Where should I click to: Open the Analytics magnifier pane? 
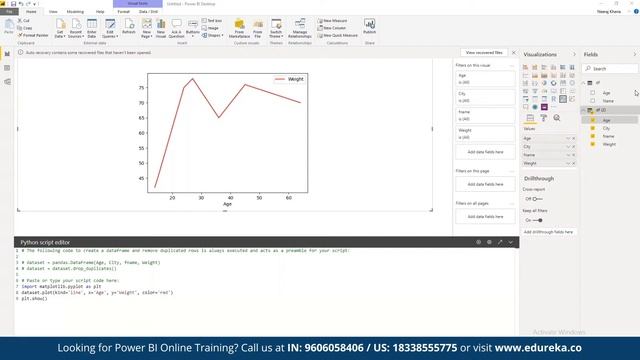pos(557,118)
